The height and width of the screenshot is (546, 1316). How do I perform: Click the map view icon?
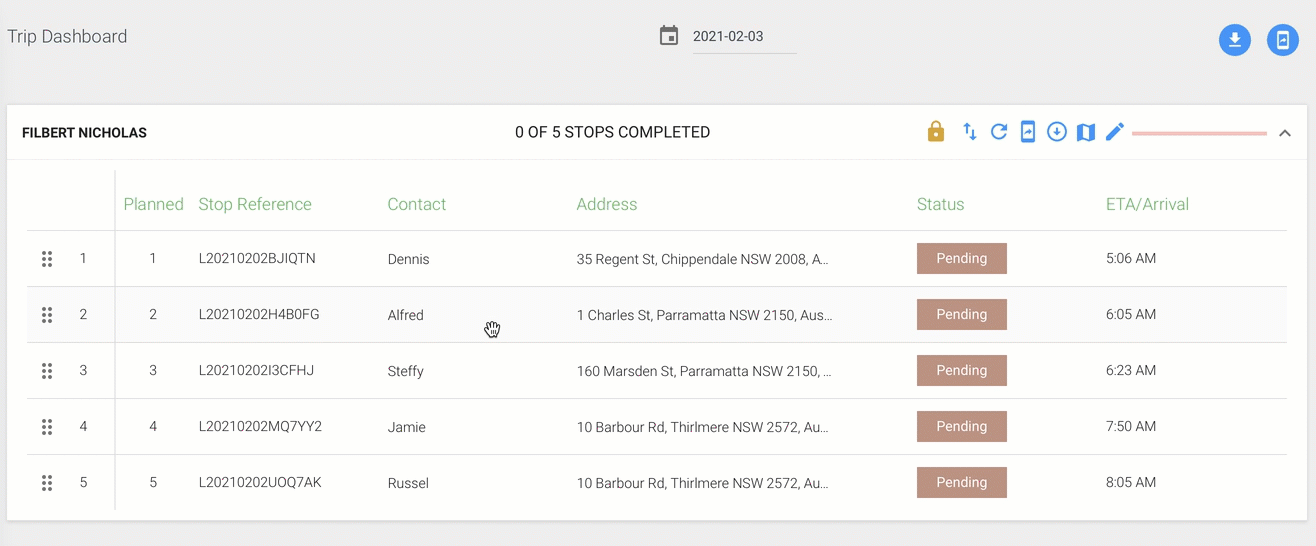click(1086, 132)
